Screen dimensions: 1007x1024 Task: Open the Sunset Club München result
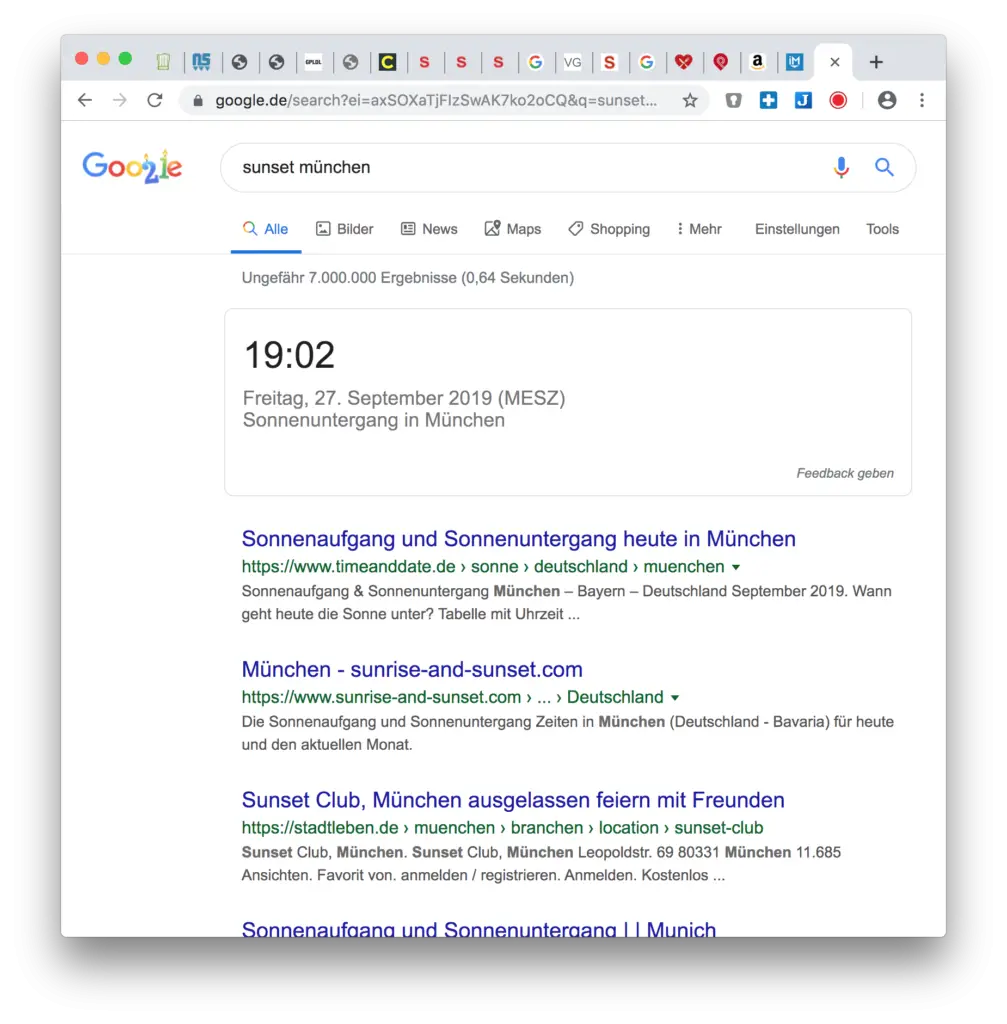(x=511, y=800)
